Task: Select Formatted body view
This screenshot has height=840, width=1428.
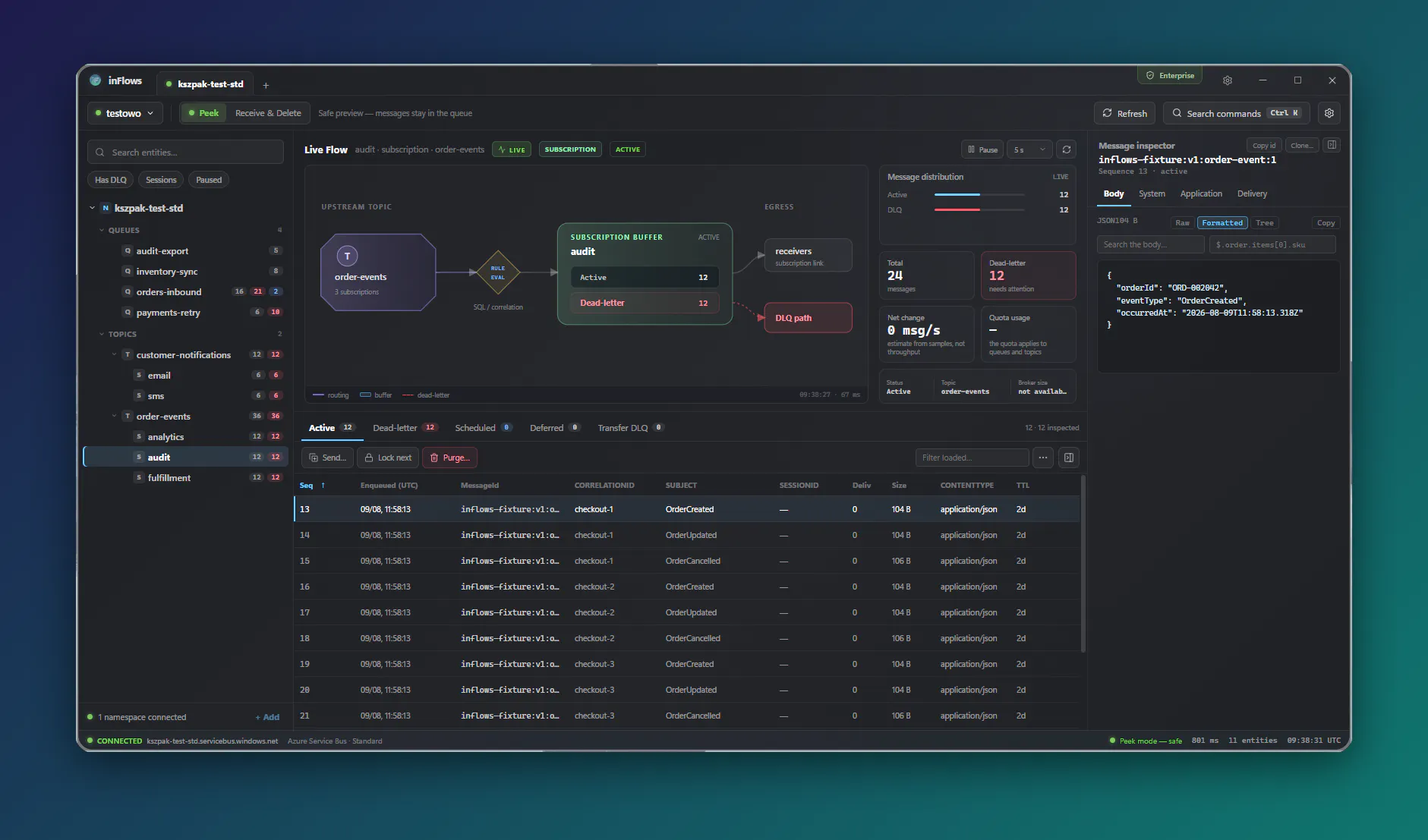Action: click(1222, 223)
